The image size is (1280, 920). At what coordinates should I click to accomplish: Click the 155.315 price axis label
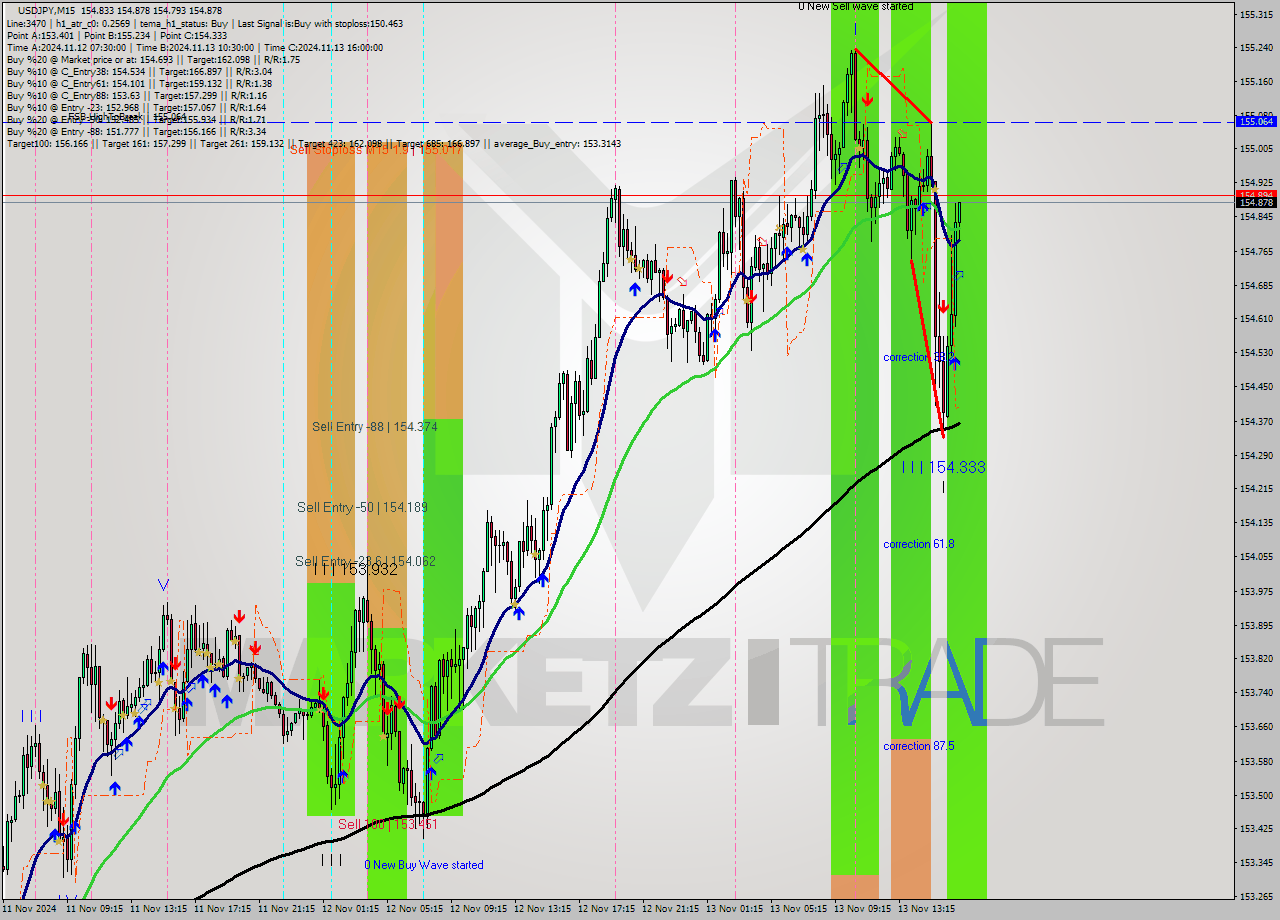pos(1256,14)
